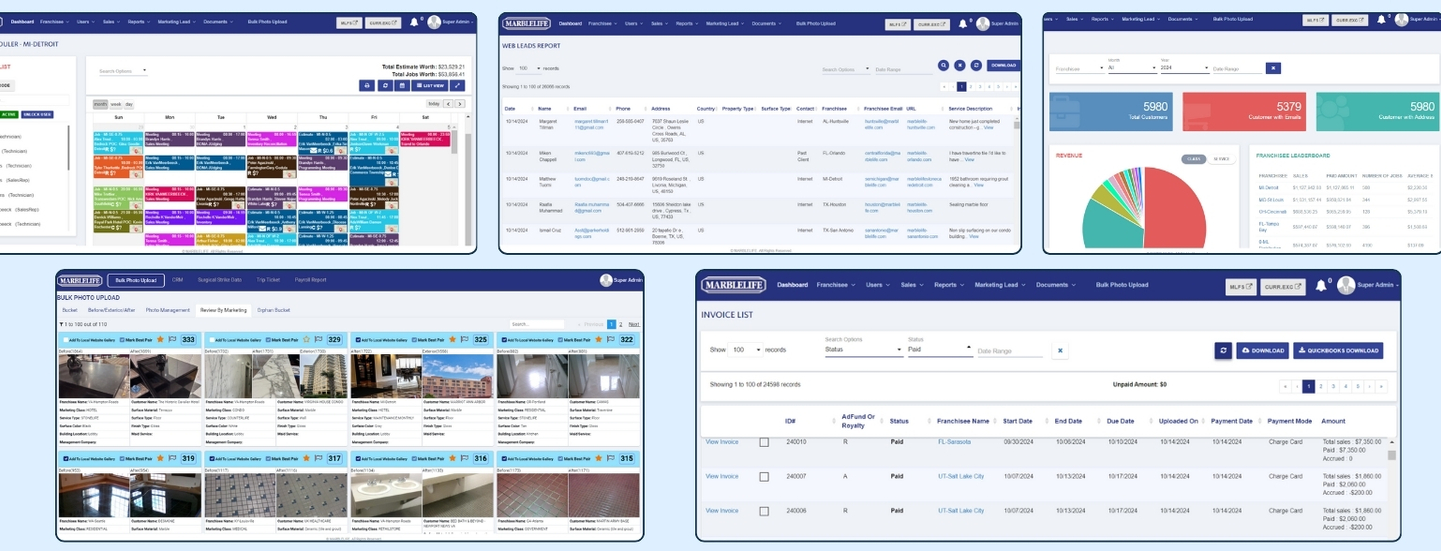This screenshot has width=1441, height=551.
Task: Click the star icon on photo card 325
Action: click(x=452, y=340)
